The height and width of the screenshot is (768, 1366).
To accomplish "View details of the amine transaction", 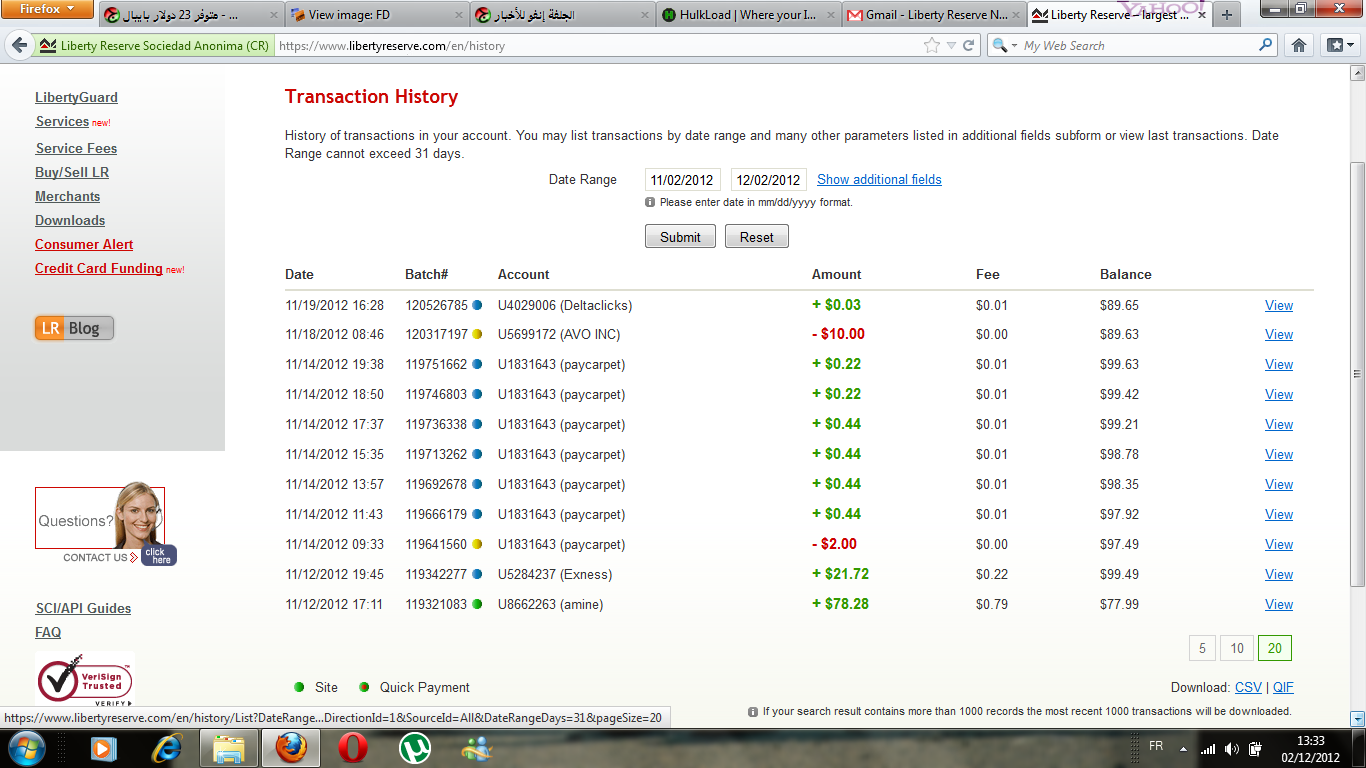I will 1279,604.
